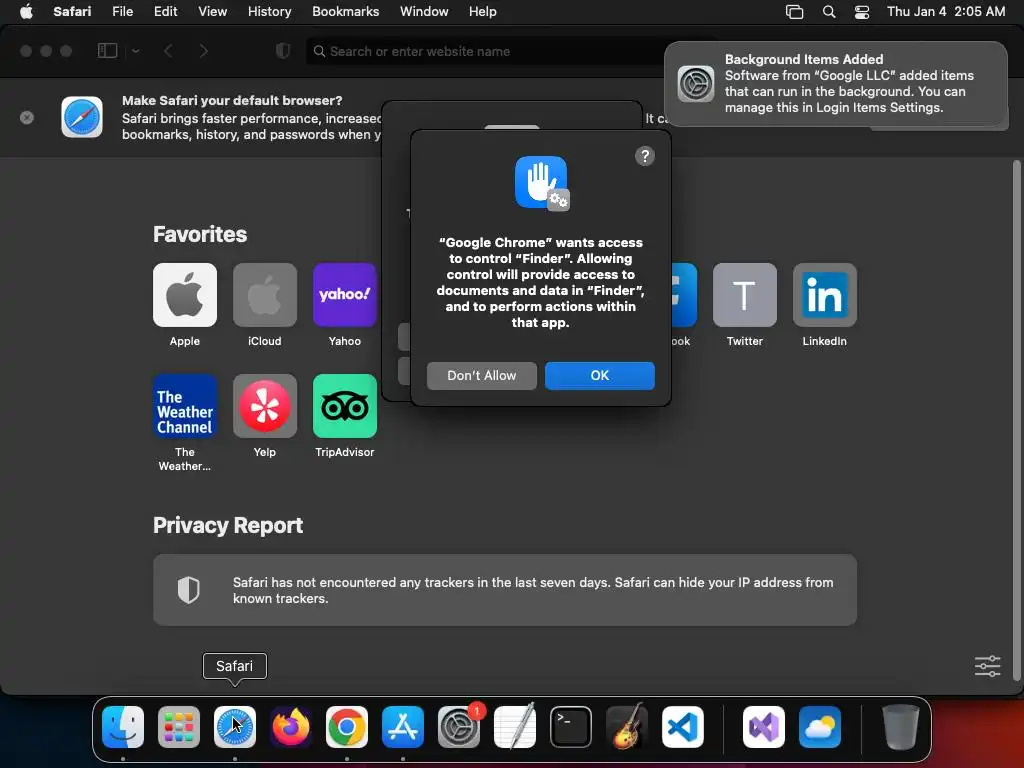This screenshot has height=768, width=1024.
Task: Expand the tab group dropdown beside the sidebar button
Action: click(136, 51)
